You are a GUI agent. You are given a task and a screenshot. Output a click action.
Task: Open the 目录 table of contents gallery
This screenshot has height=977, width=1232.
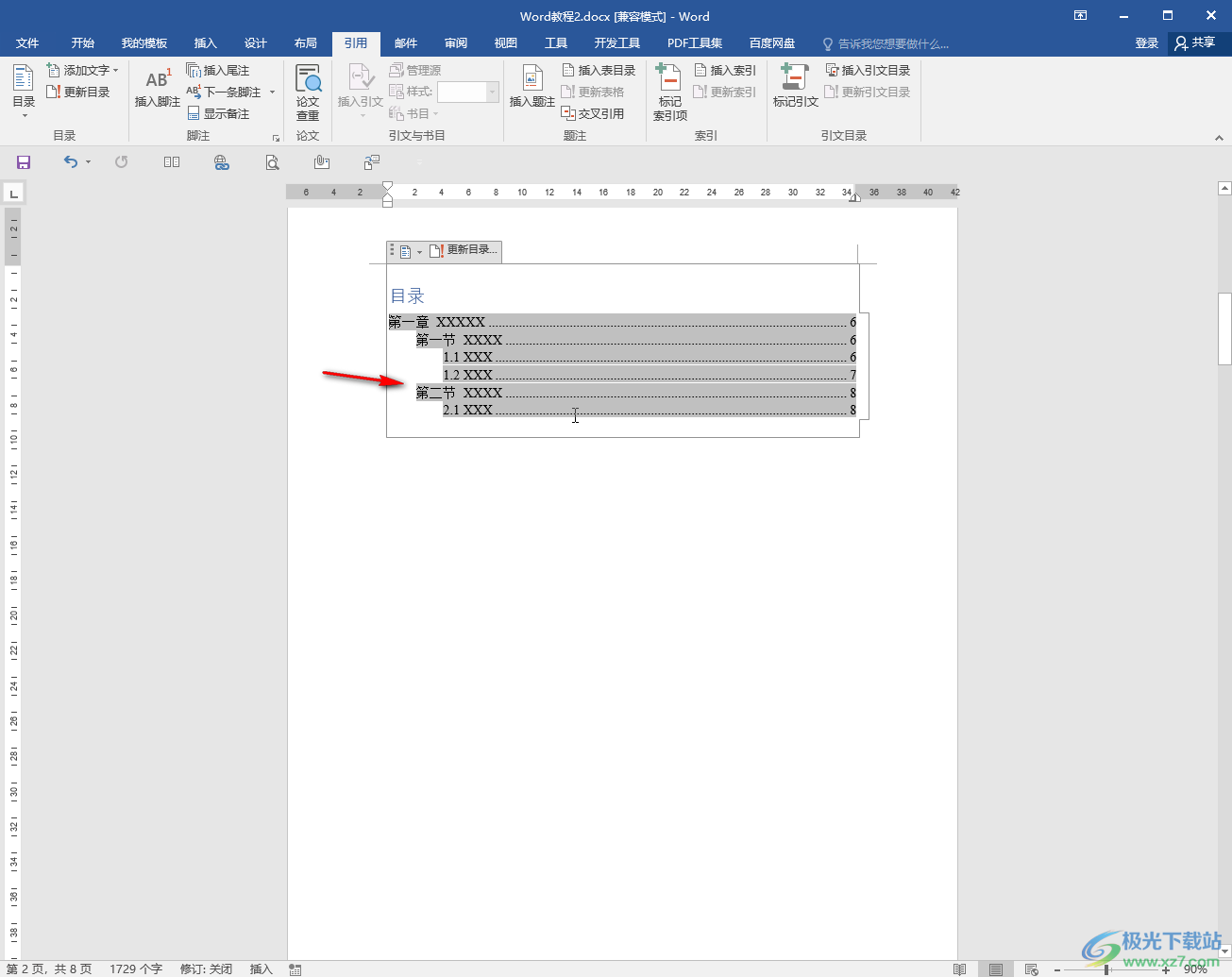tap(24, 92)
